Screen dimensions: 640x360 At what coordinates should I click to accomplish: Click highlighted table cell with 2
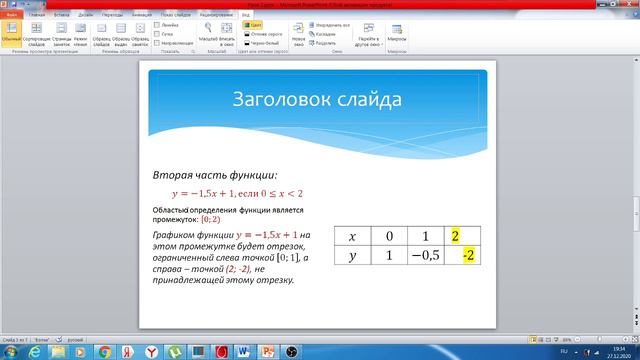462,236
